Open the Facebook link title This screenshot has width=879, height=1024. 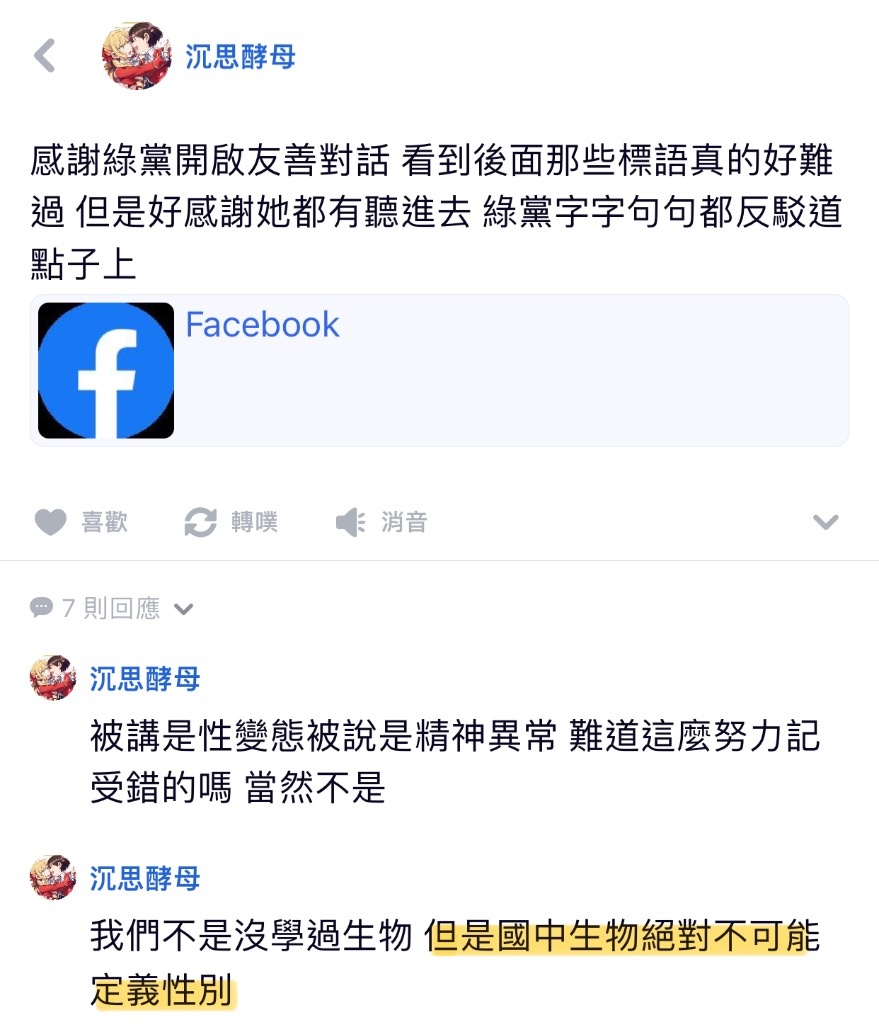tap(263, 325)
